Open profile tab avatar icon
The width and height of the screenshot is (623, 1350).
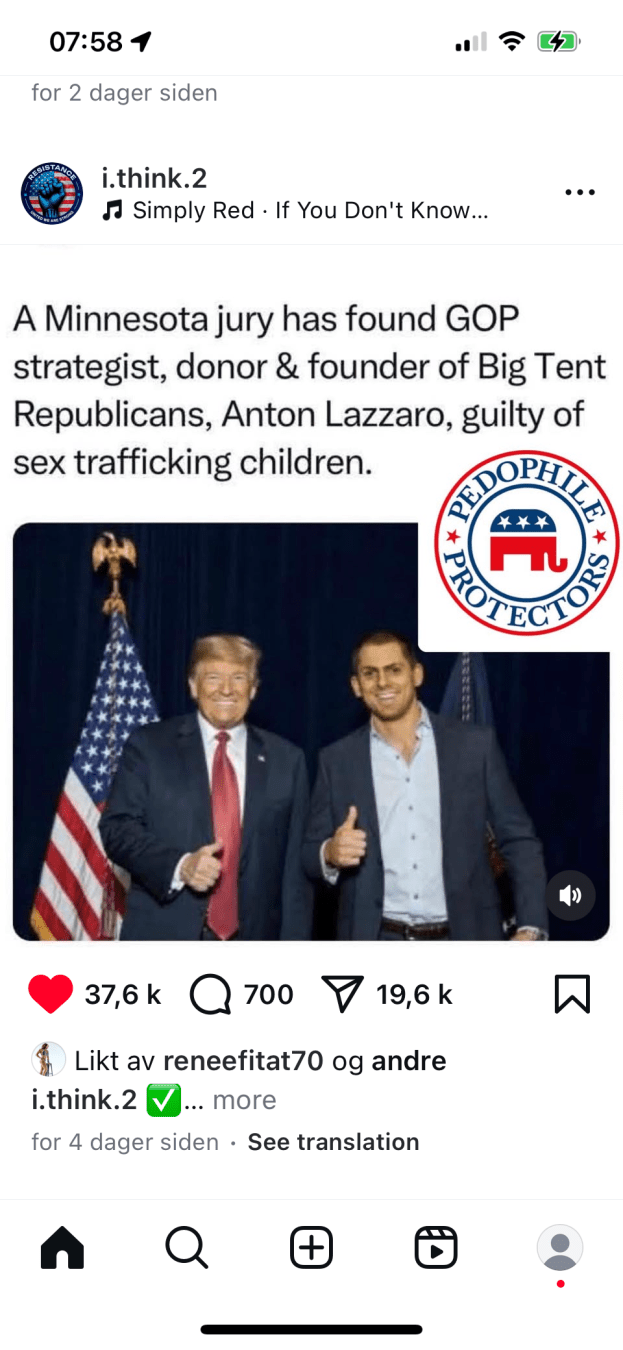click(560, 1247)
